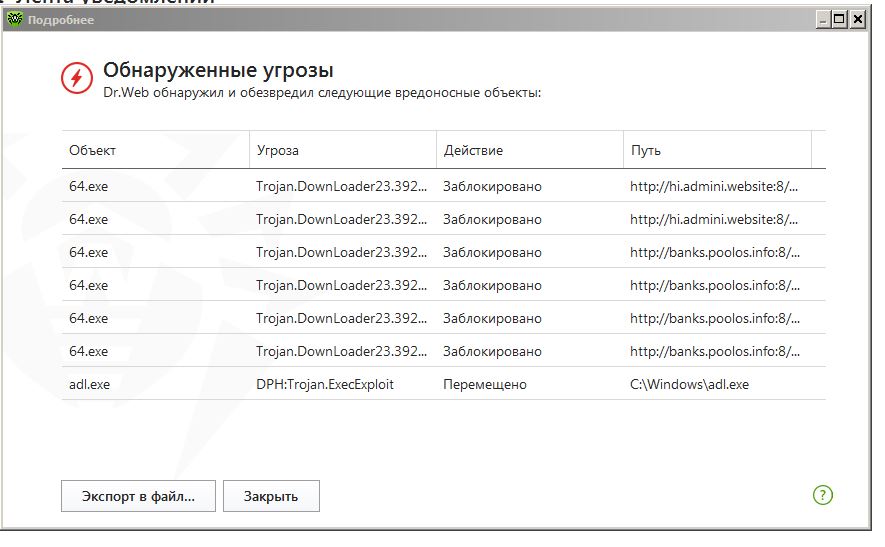Click the Перемещено action cell
The image size is (885, 547).
(484, 384)
